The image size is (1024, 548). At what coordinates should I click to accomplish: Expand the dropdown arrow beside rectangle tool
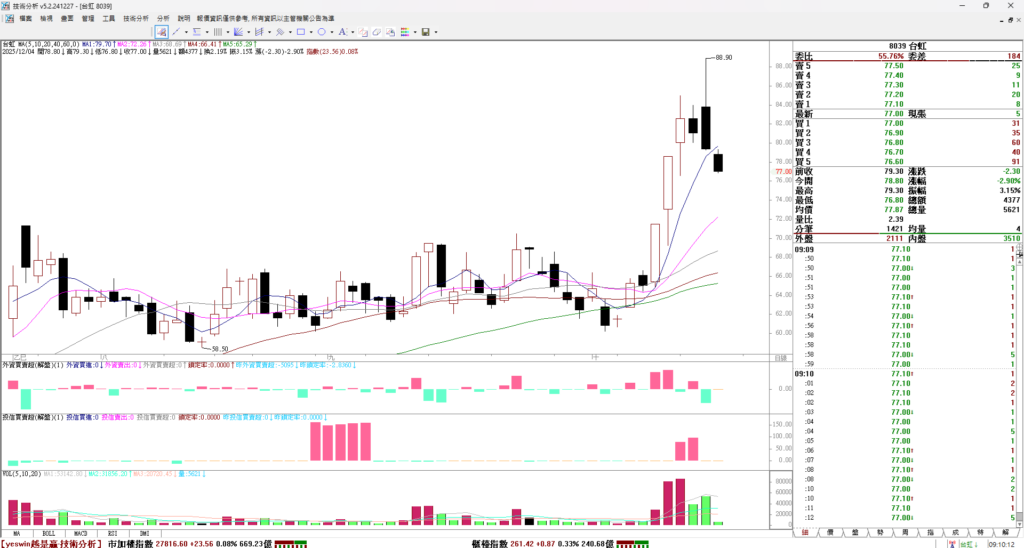click(x=311, y=32)
